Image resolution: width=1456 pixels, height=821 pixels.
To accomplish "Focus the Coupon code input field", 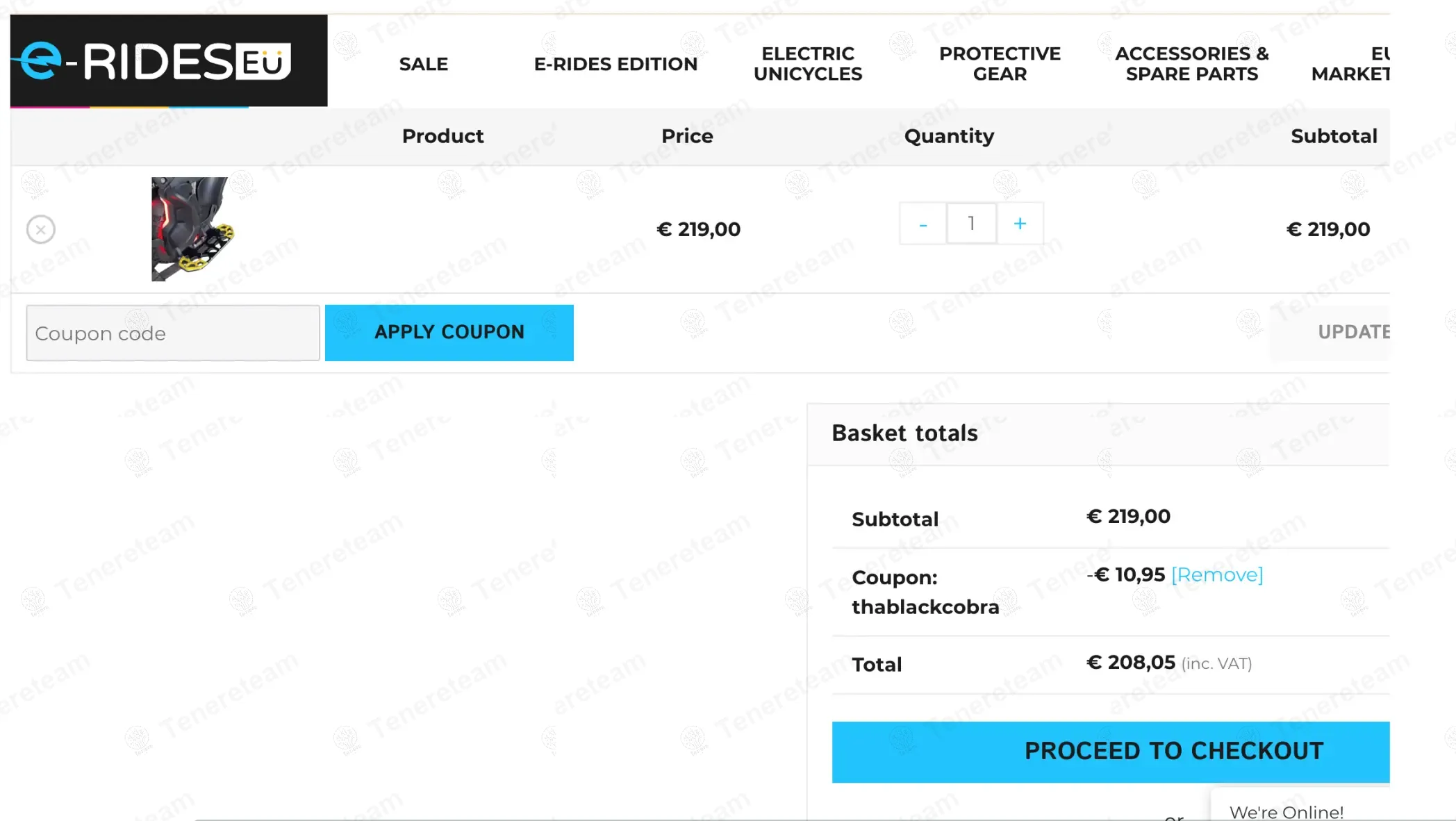I will pyautogui.click(x=173, y=333).
